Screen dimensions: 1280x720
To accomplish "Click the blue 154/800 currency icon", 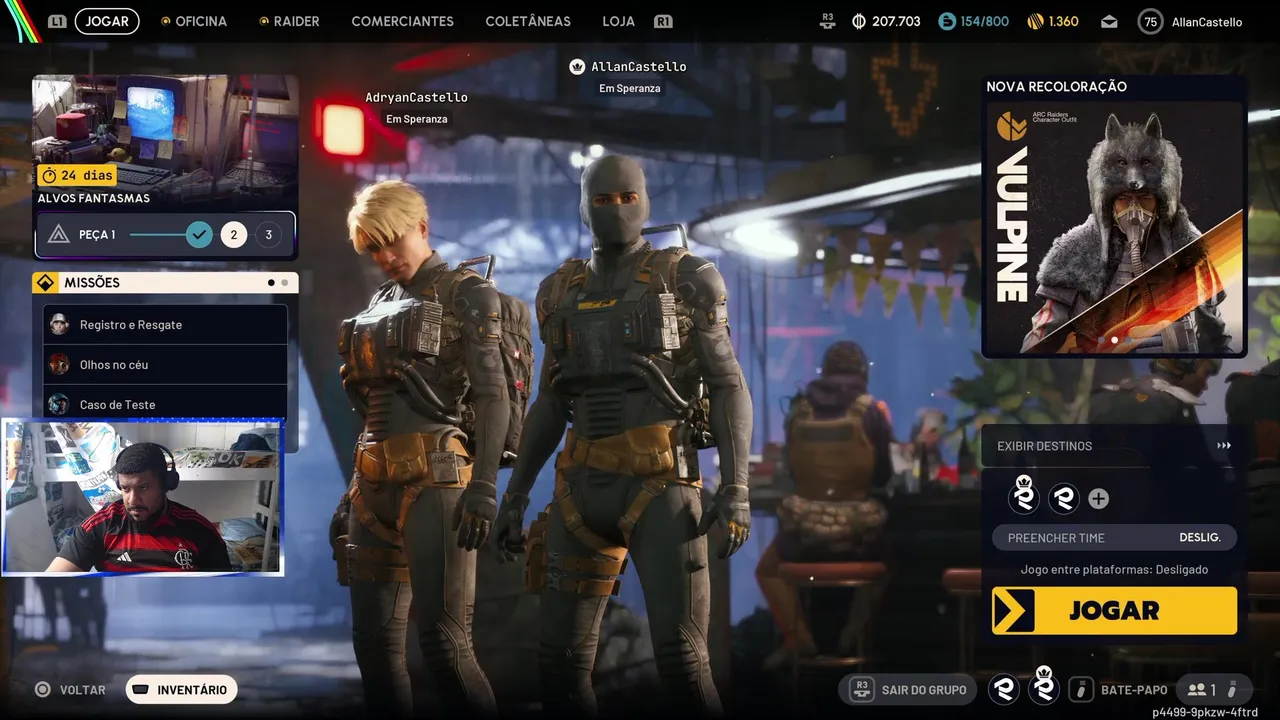I will tap(947, 21).
